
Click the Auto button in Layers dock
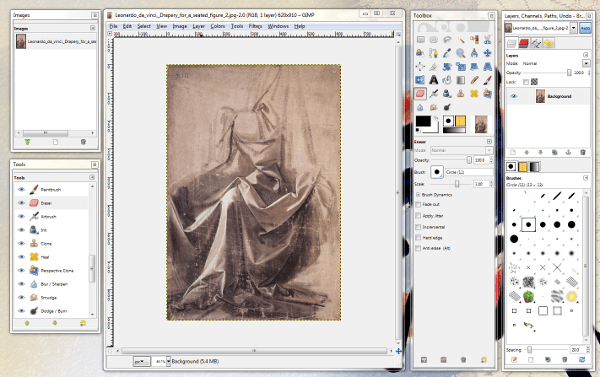click(x=585, y=28)
